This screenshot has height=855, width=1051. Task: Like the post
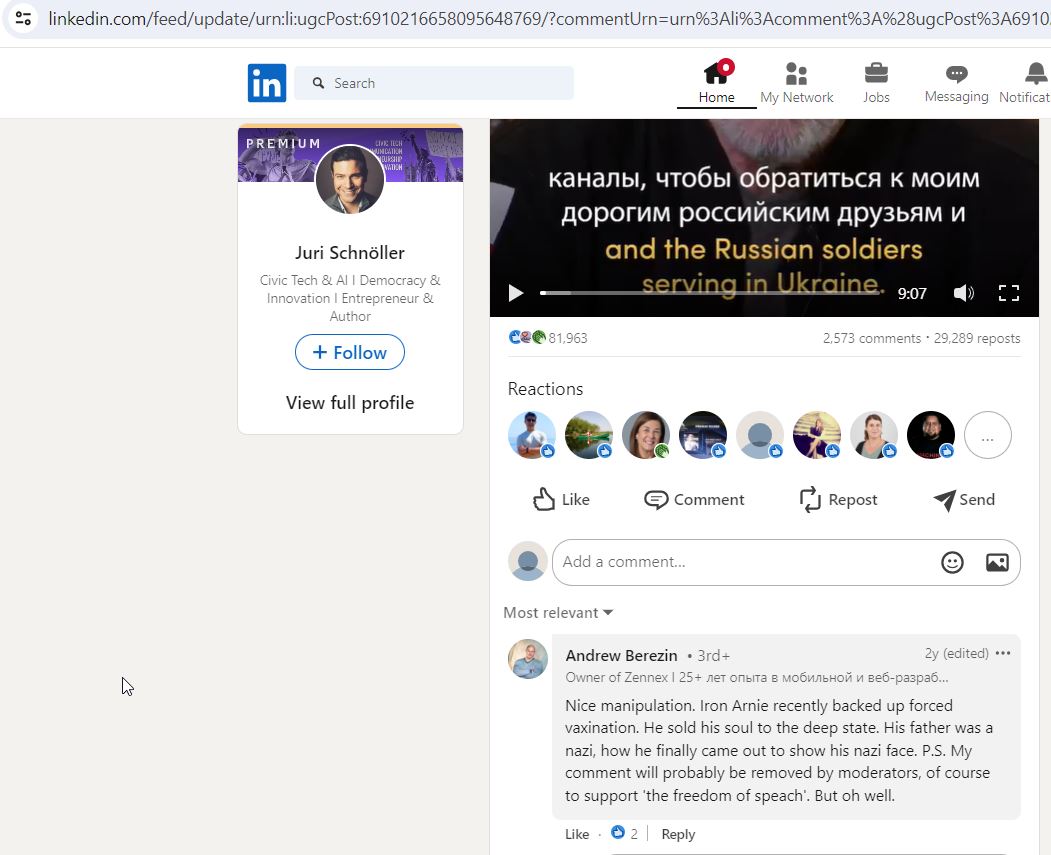tap(561, 500)
